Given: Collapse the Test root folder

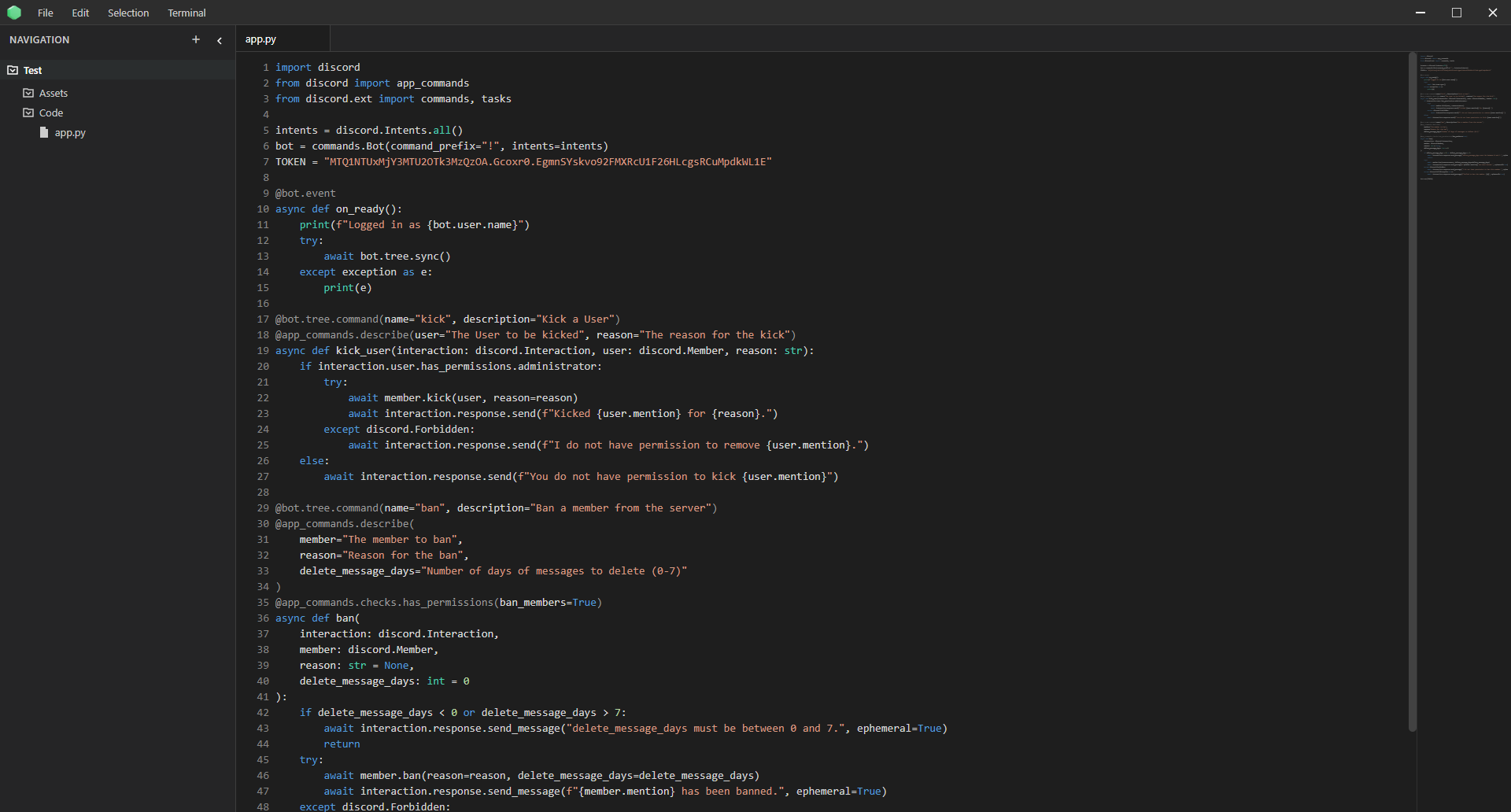Looking at the screenshot, I should coord(32,70).
